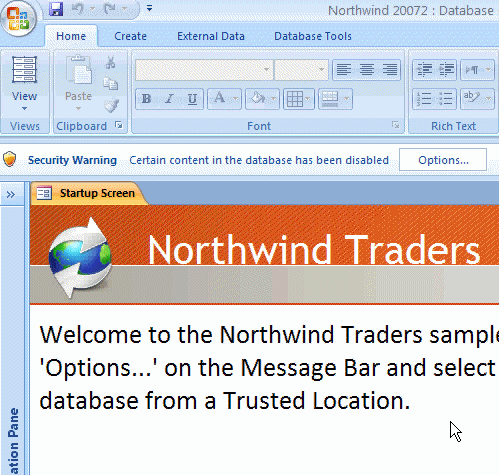Expand the View button dropdown arrow
Screen dimensions: 499x475
[24, 108]
